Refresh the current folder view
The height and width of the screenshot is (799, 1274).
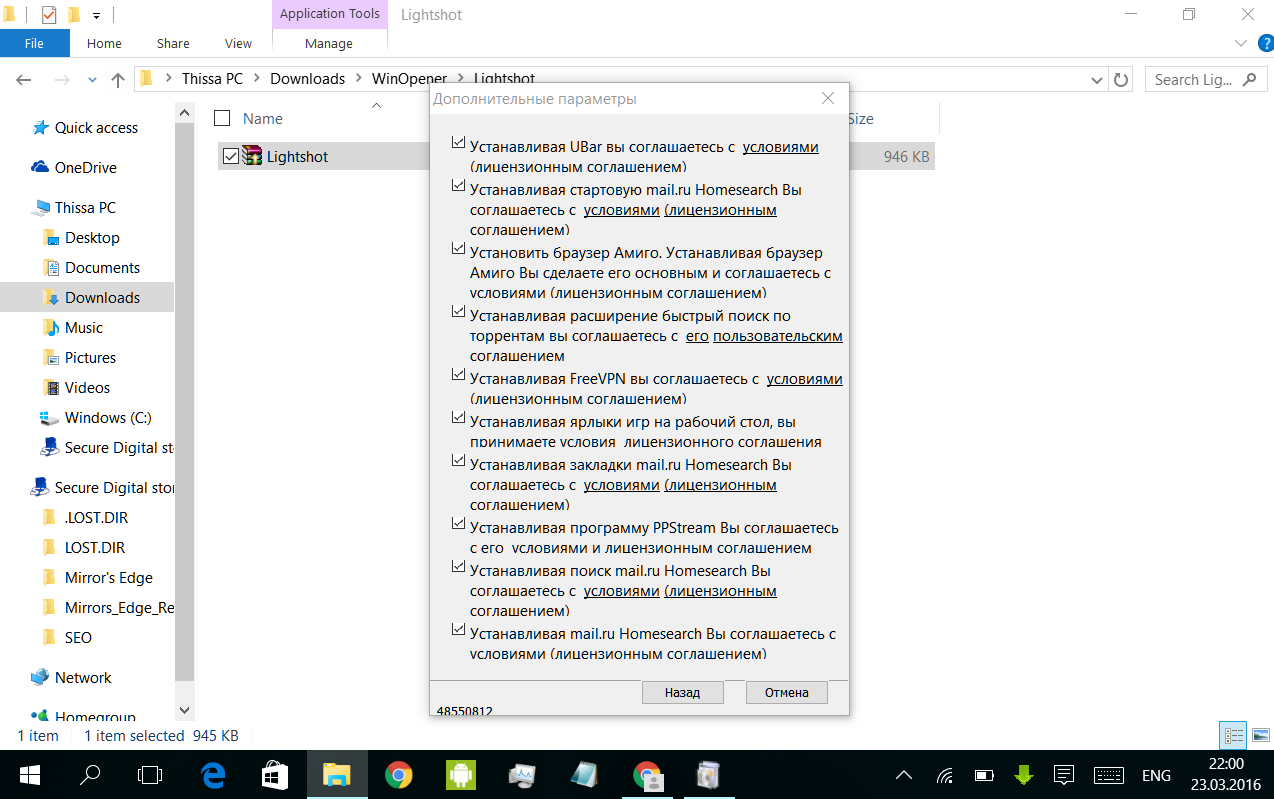pyautogui.click(x=1121, y=80)
